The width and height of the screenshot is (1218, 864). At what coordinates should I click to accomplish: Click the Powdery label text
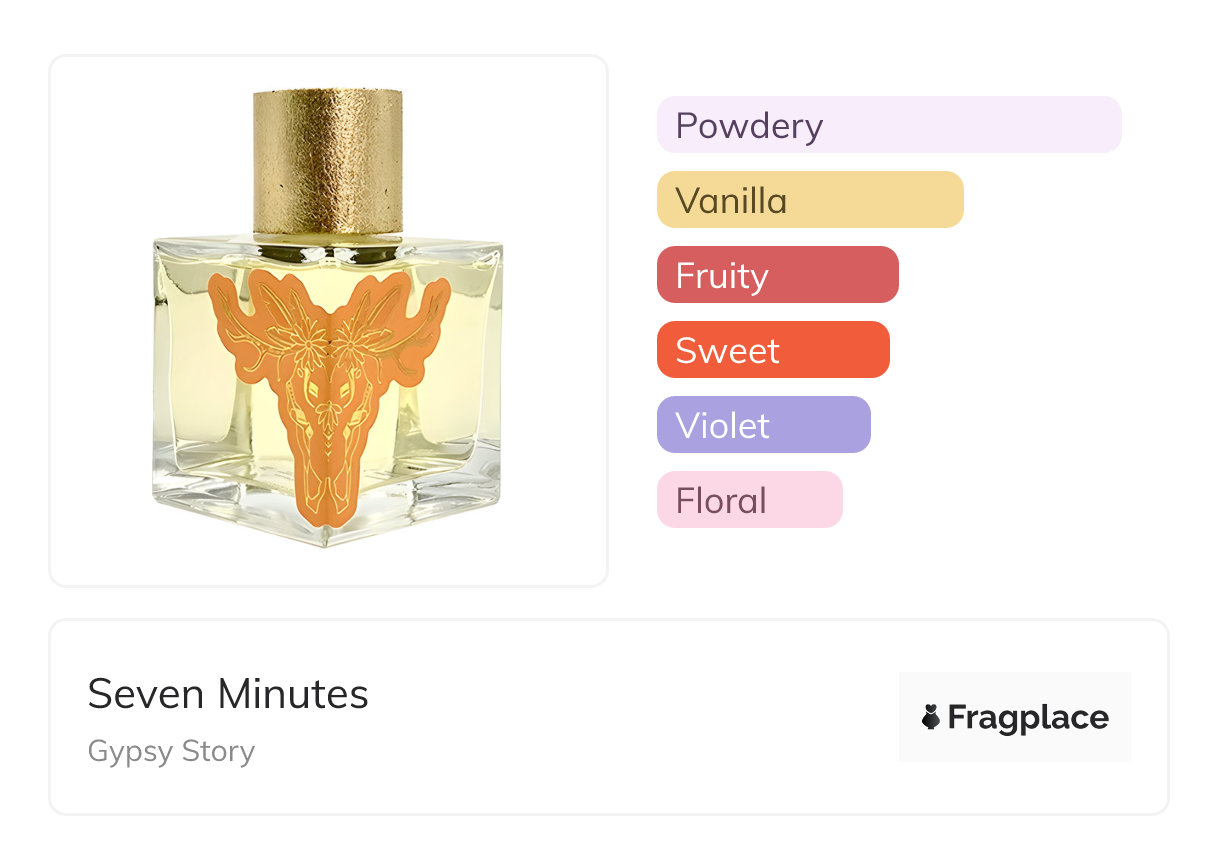pos(749,126)
